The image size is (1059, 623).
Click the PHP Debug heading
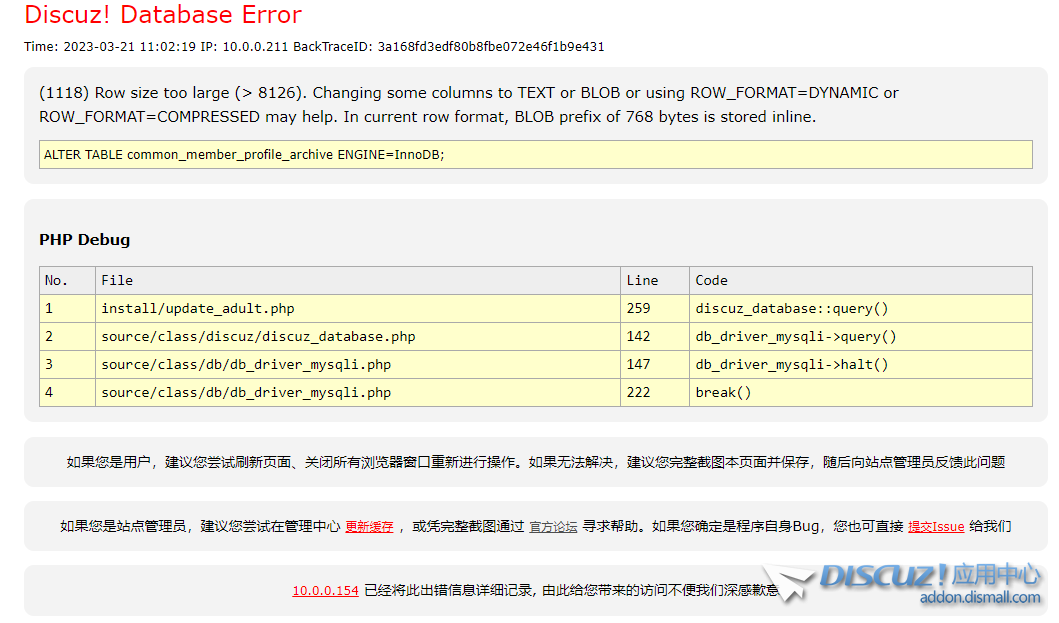(84, 240)
